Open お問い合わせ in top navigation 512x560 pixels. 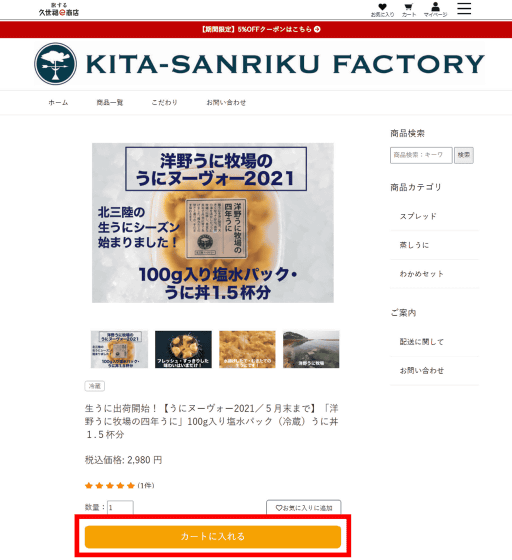(226, 102)
